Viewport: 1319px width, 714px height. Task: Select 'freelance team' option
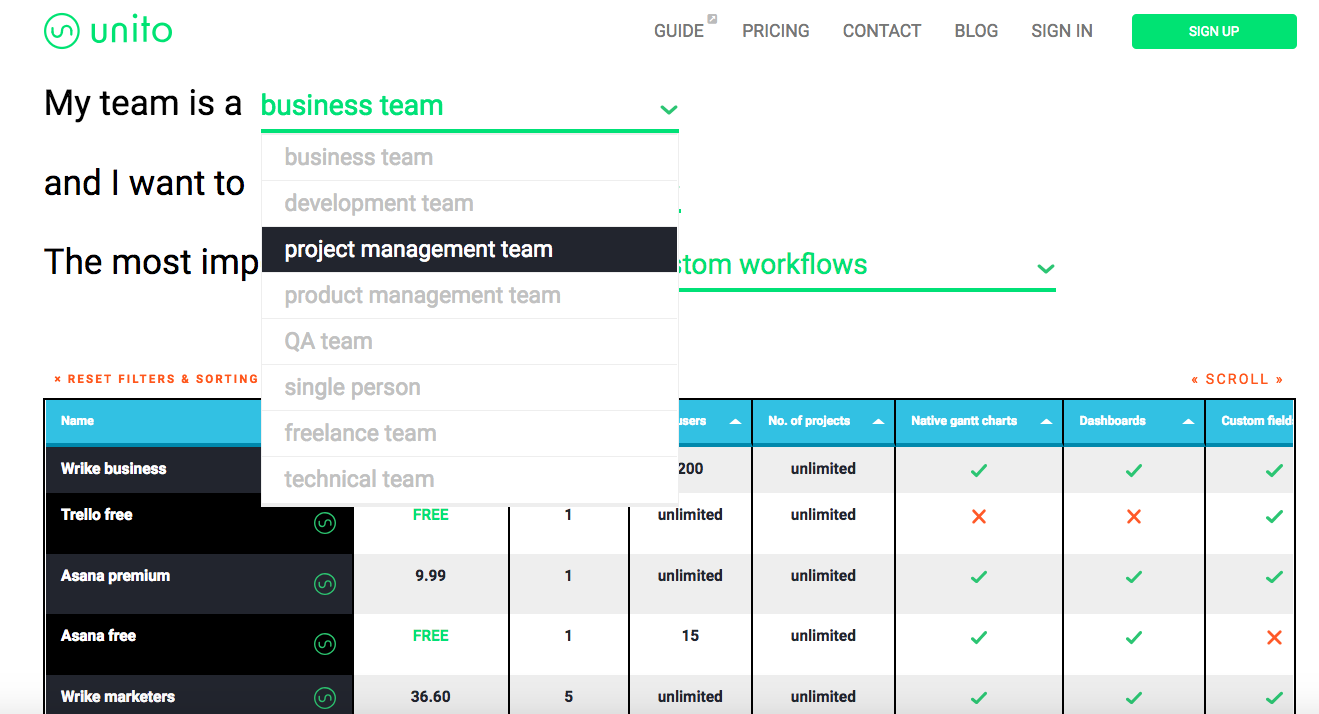coord(470,433)
